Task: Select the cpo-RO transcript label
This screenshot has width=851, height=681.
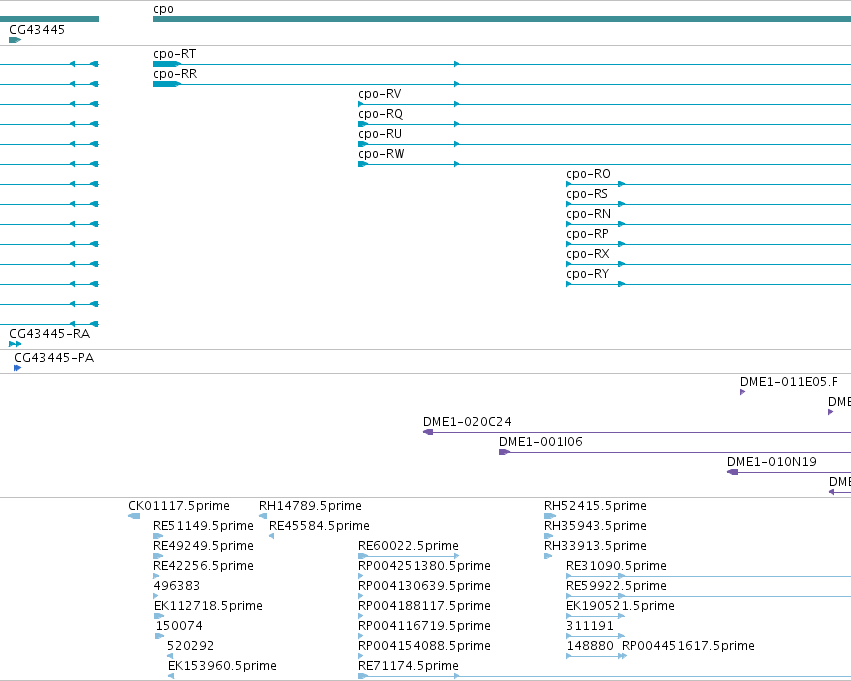Action: tap(588, 174)
